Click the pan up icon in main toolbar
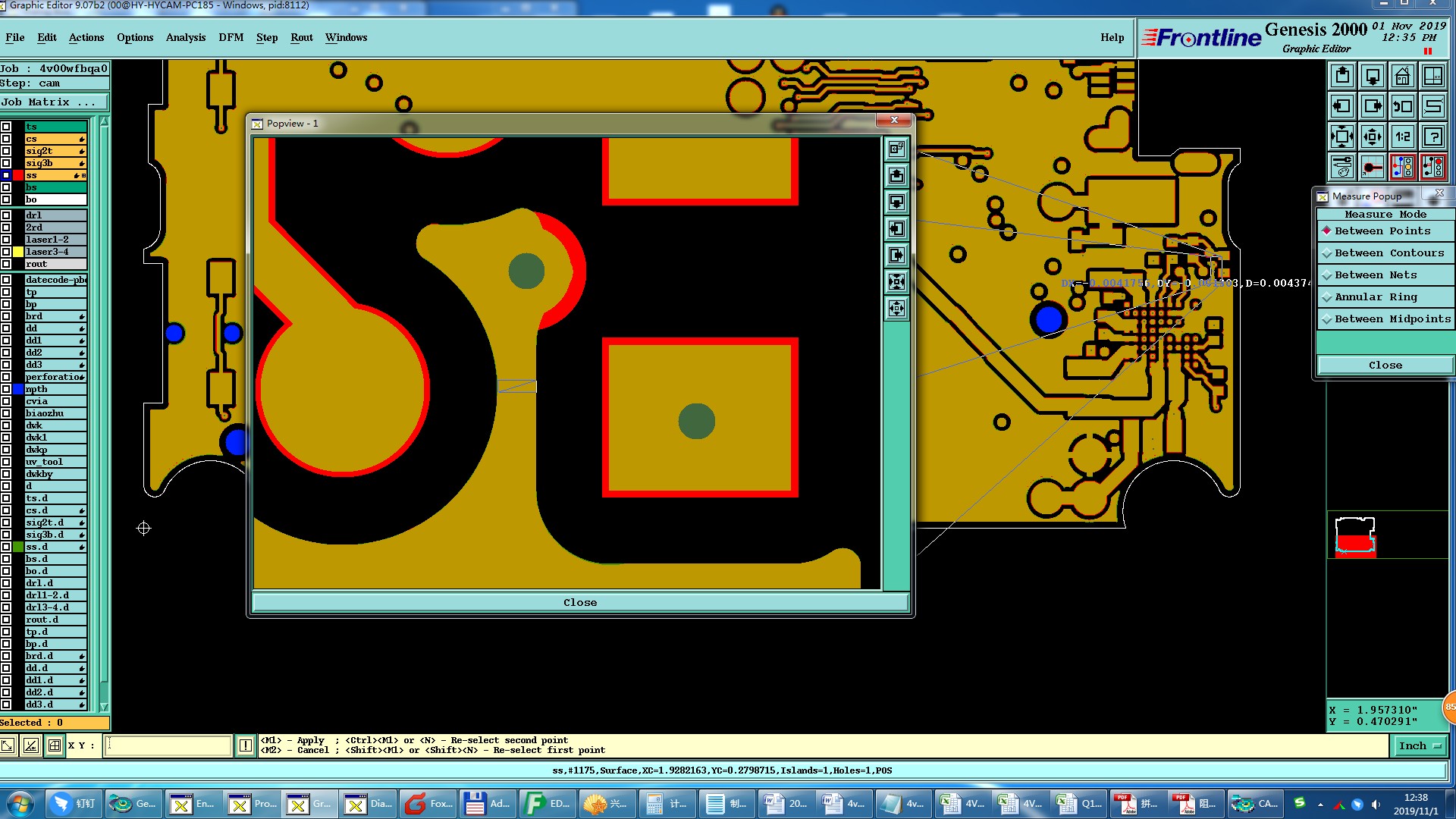 click(x=1342, y=76)
